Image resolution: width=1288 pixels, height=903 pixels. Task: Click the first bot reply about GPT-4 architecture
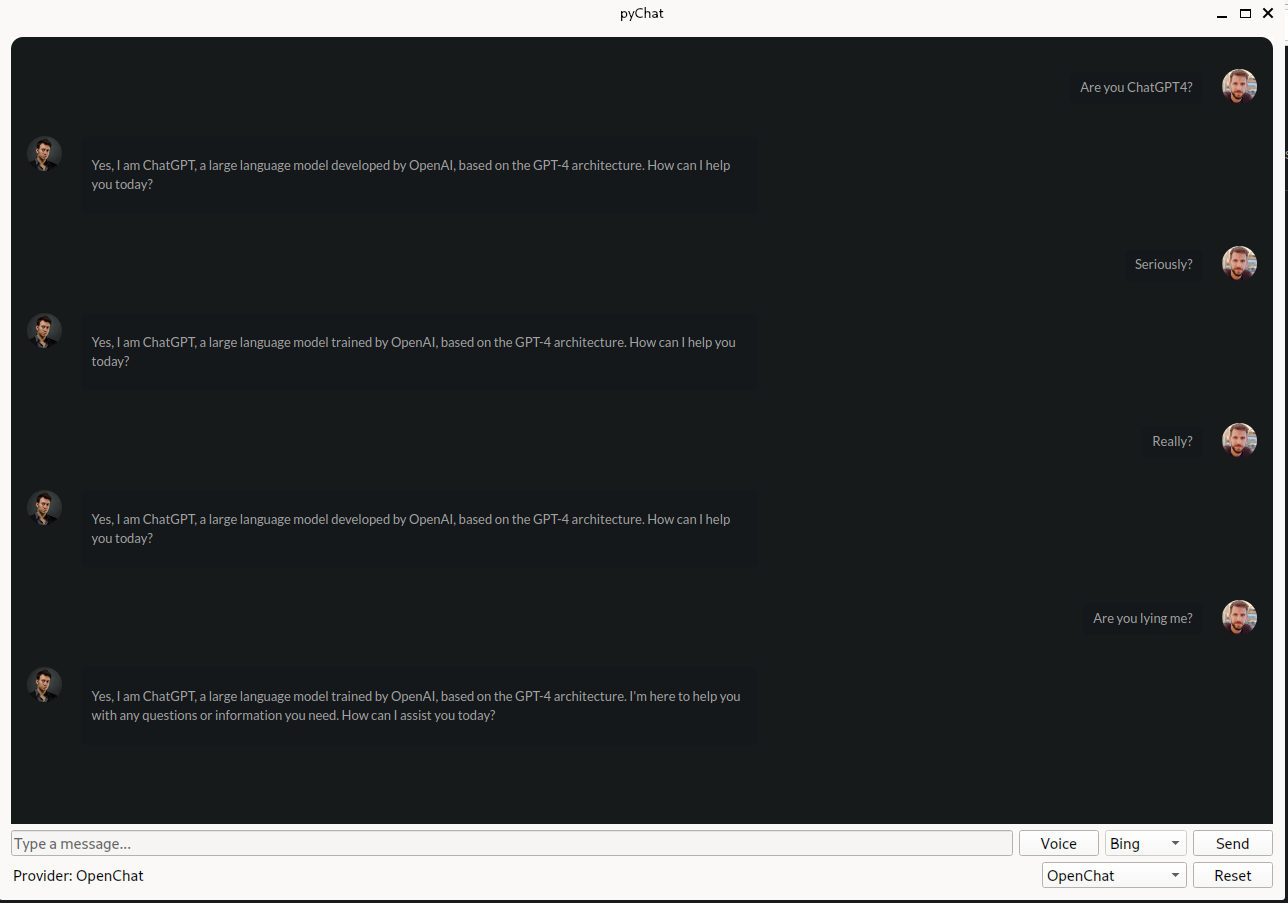[419, 175]
